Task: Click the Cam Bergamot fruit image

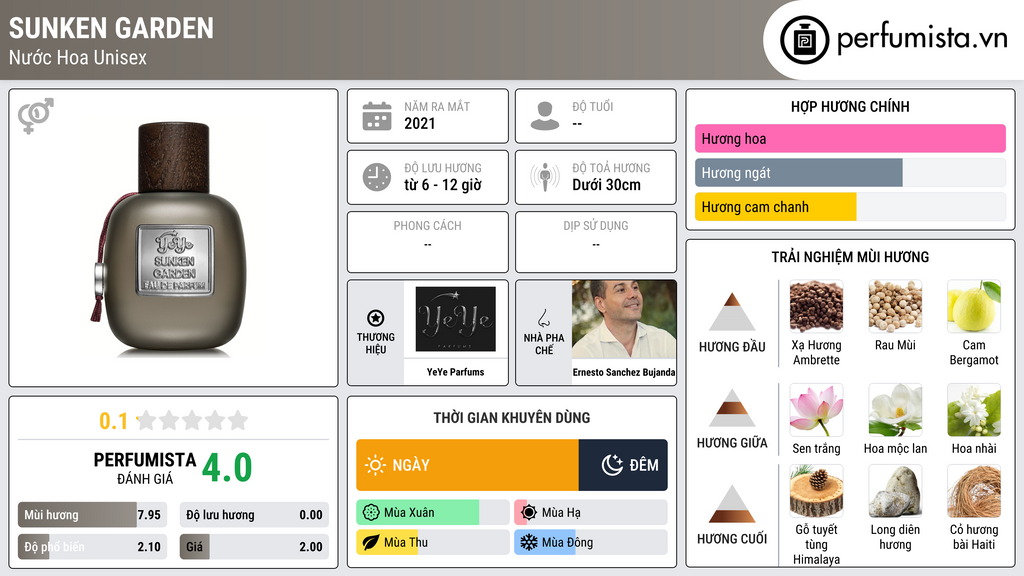Action: pos(974,306)
